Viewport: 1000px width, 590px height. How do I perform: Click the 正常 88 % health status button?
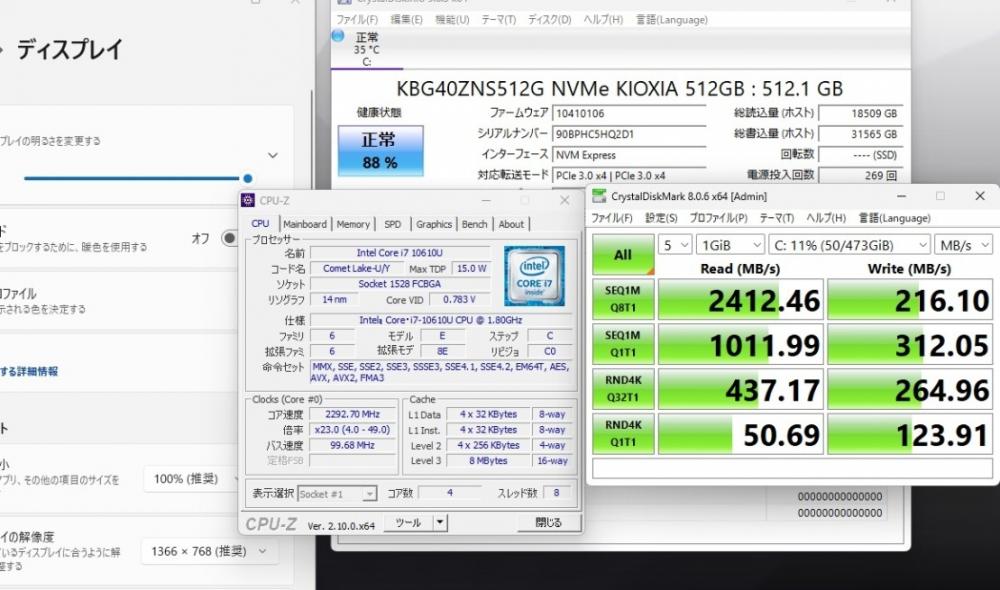pyautogui.click(x=380, y=151)
